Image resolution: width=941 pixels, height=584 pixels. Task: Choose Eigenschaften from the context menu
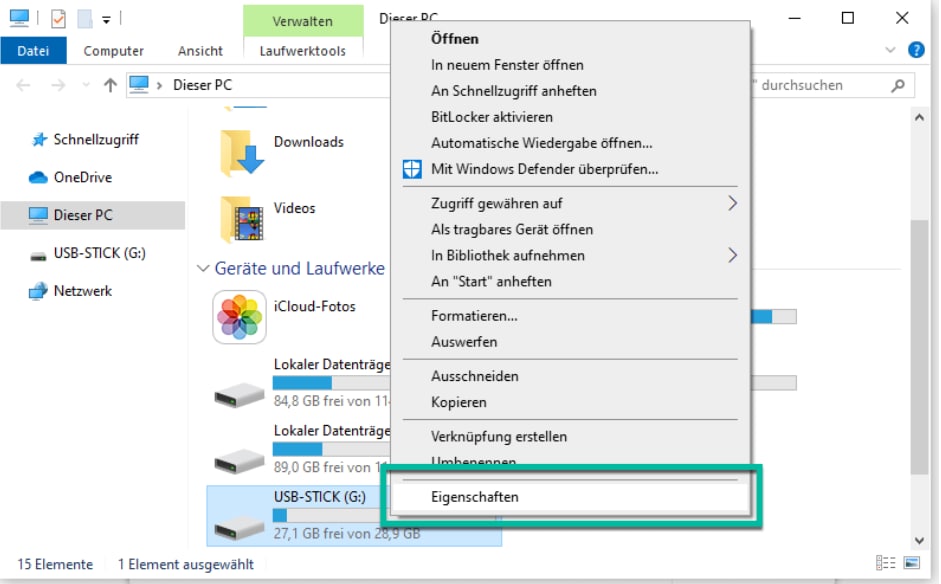475,496
